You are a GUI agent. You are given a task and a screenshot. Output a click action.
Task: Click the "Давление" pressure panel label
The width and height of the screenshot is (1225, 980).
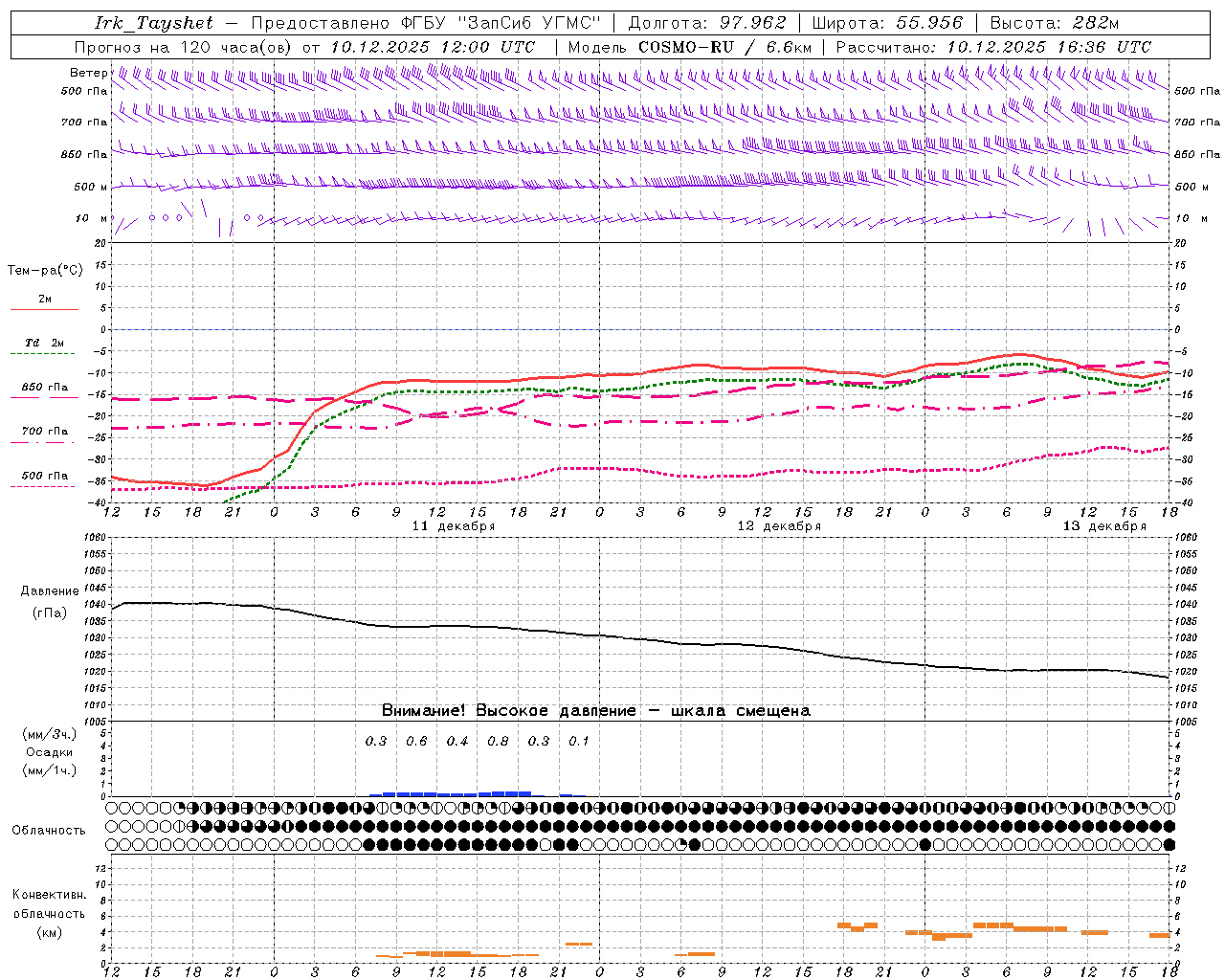[49, 591]
